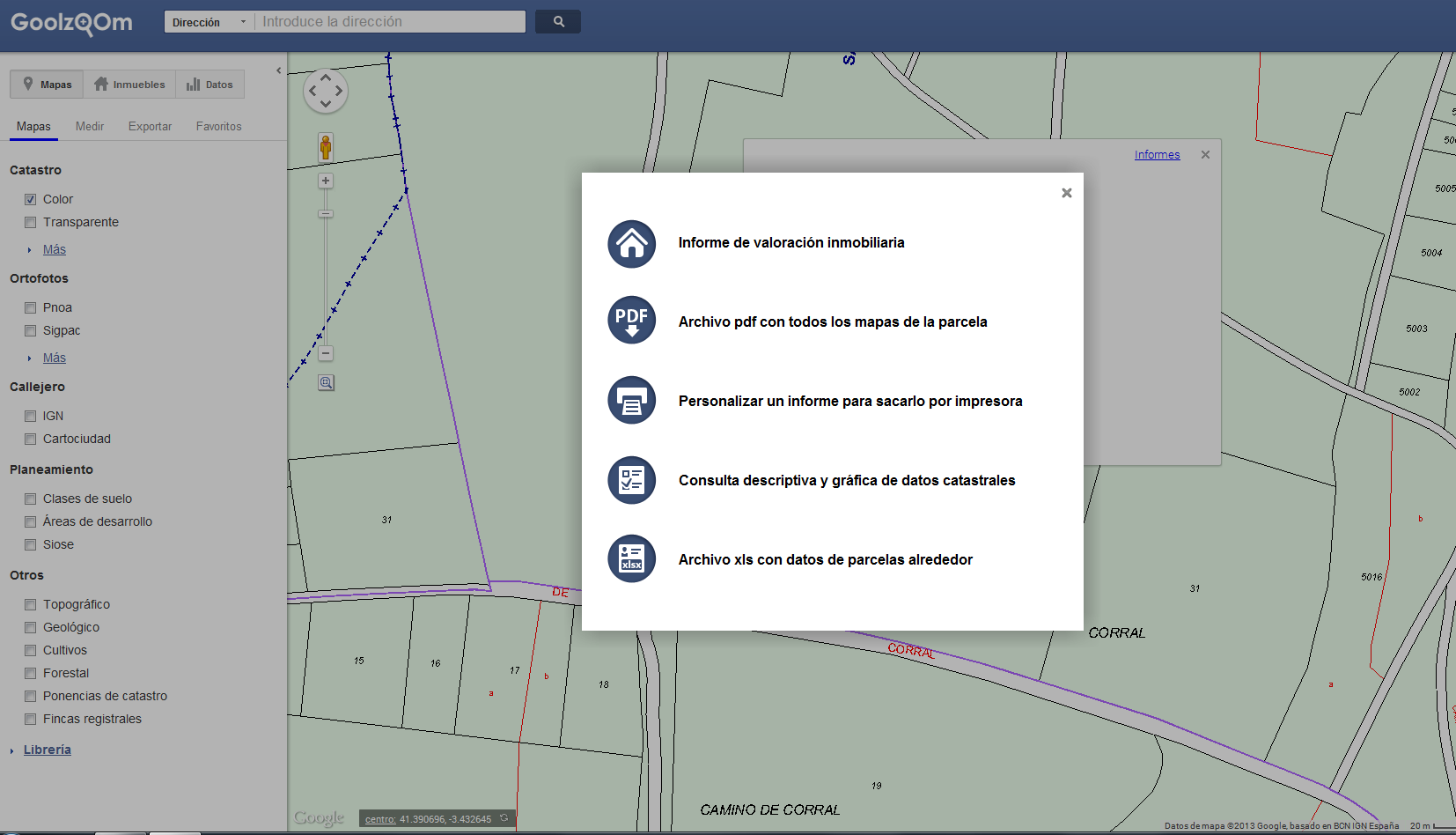
Task: Click the cadastral data checklist icon
Action: 631,480
